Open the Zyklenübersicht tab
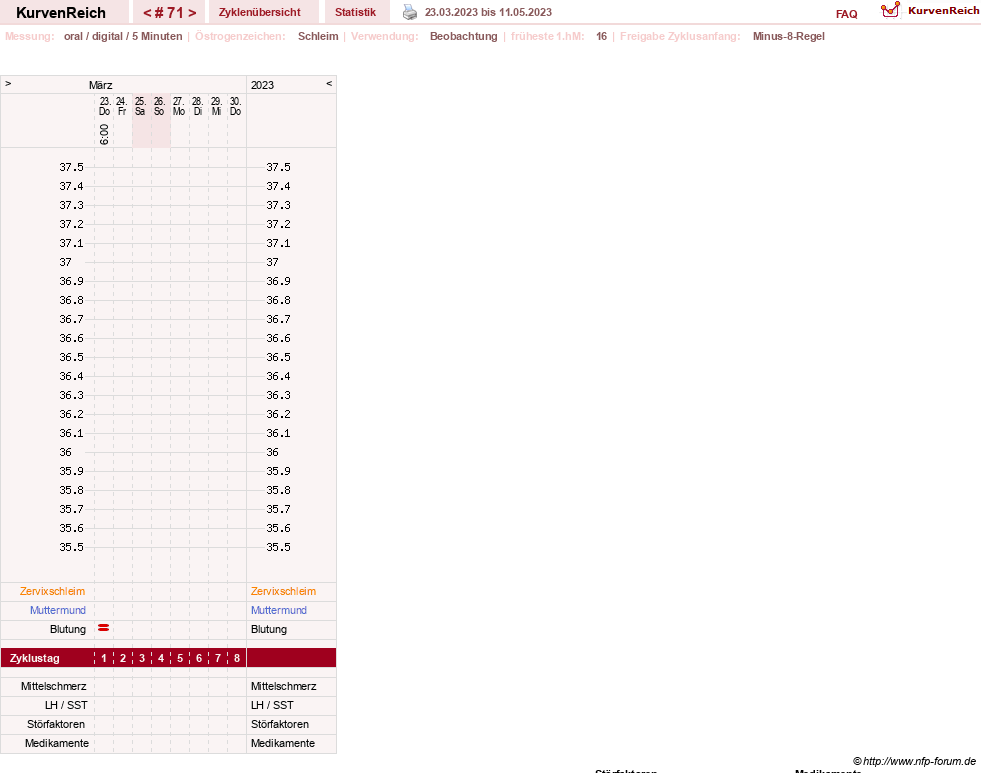 (260, 12)
